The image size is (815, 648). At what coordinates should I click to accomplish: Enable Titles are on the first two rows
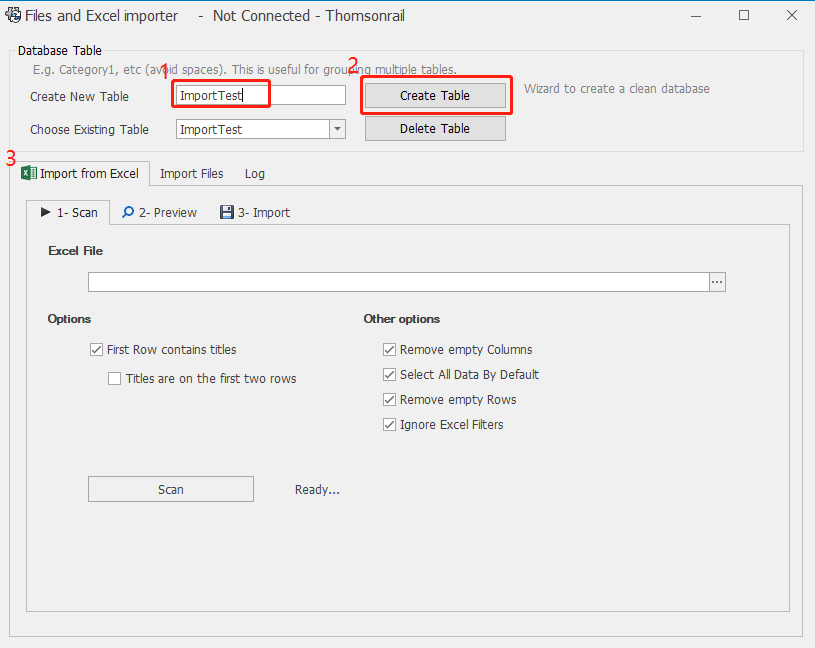click(x=115, y=379)
